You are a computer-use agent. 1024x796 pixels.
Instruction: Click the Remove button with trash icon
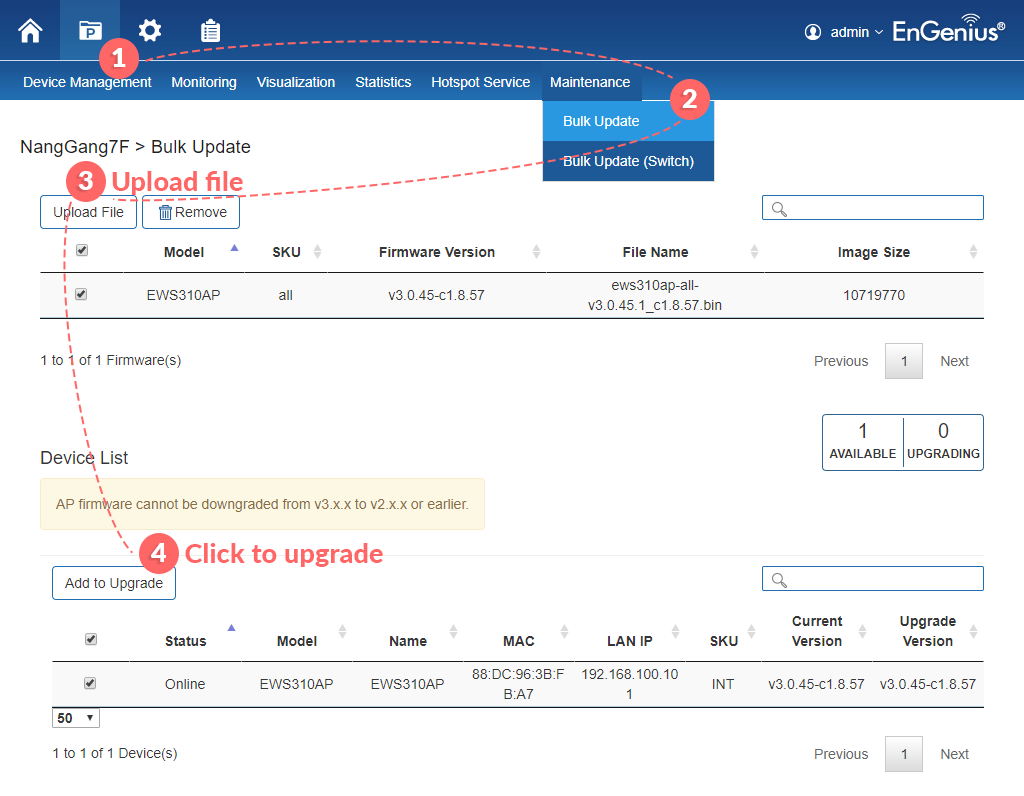click(191, 212)
